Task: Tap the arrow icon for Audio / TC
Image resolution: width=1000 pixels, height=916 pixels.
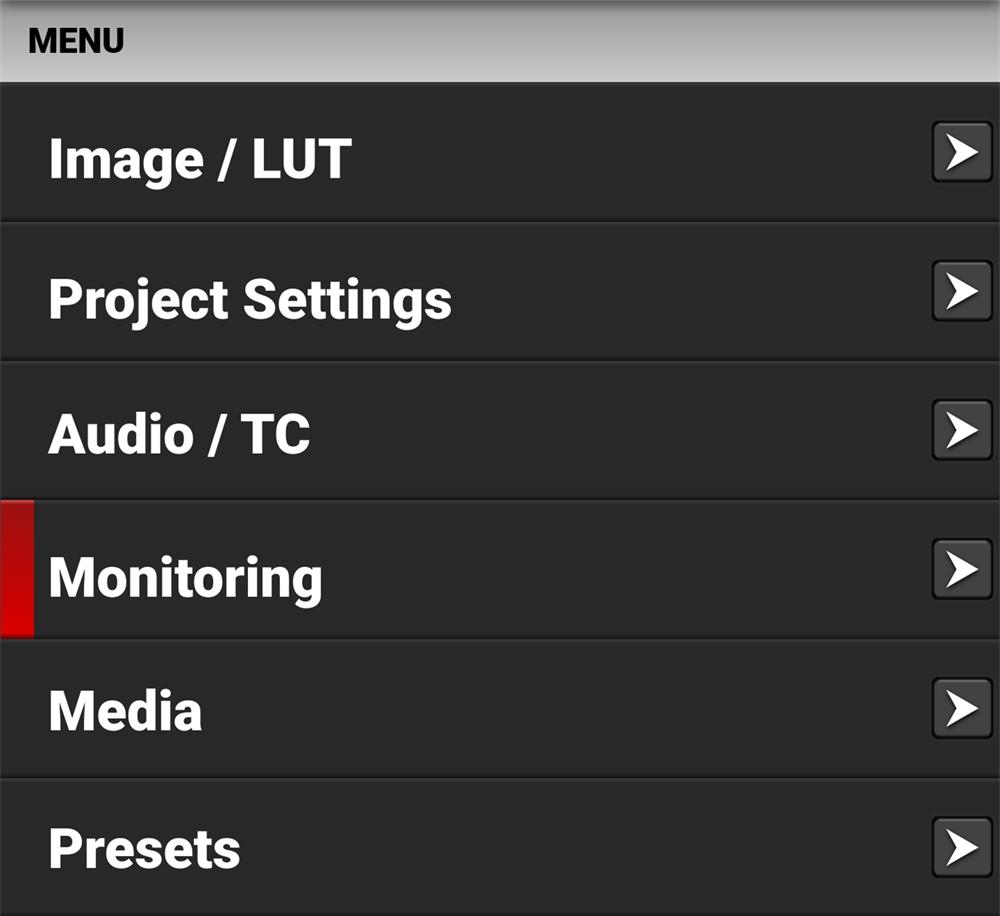Action: coord(961,430)
